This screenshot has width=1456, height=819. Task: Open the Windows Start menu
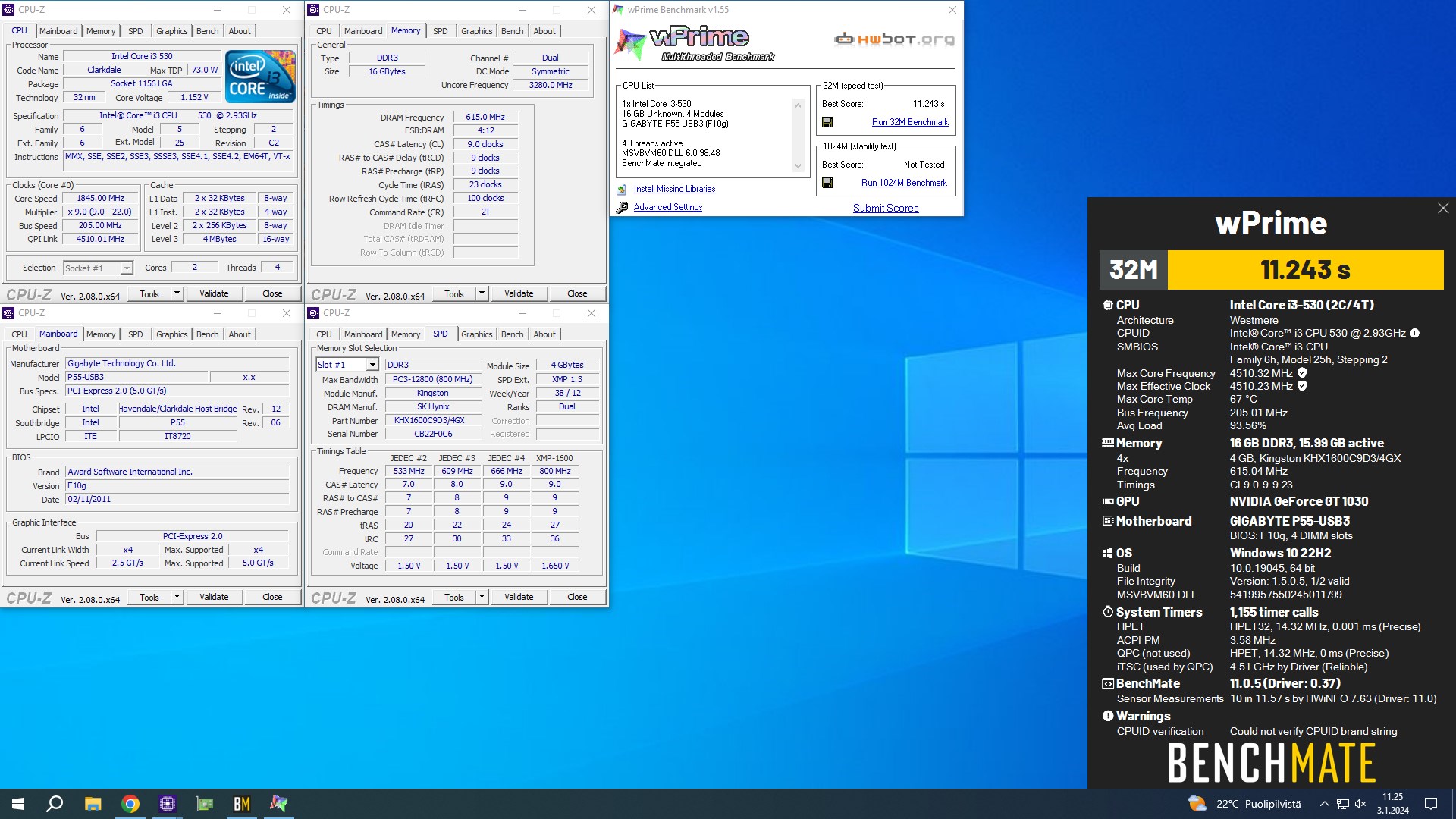18,804
